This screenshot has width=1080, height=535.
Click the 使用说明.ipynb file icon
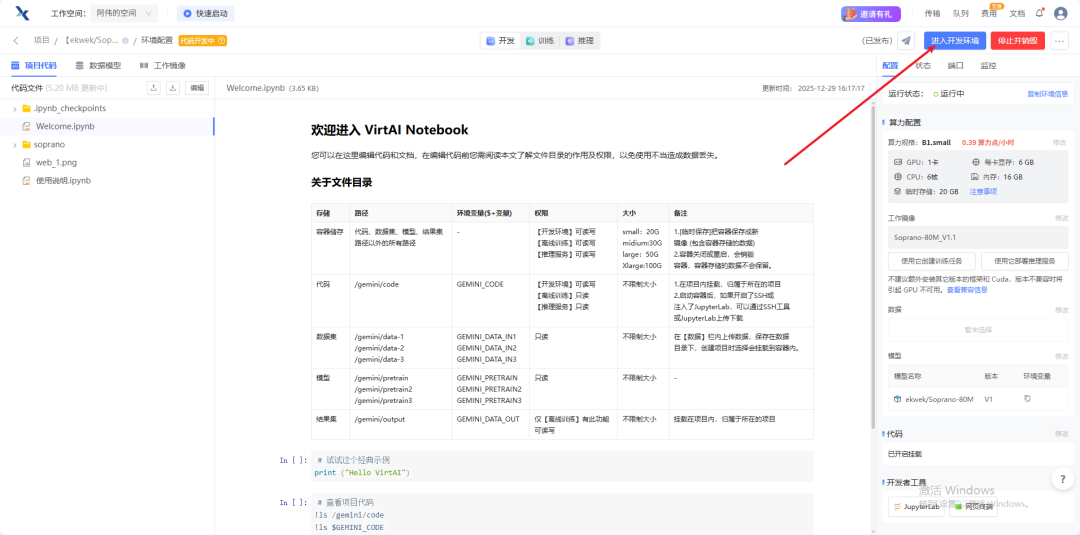tap(26, 181)
